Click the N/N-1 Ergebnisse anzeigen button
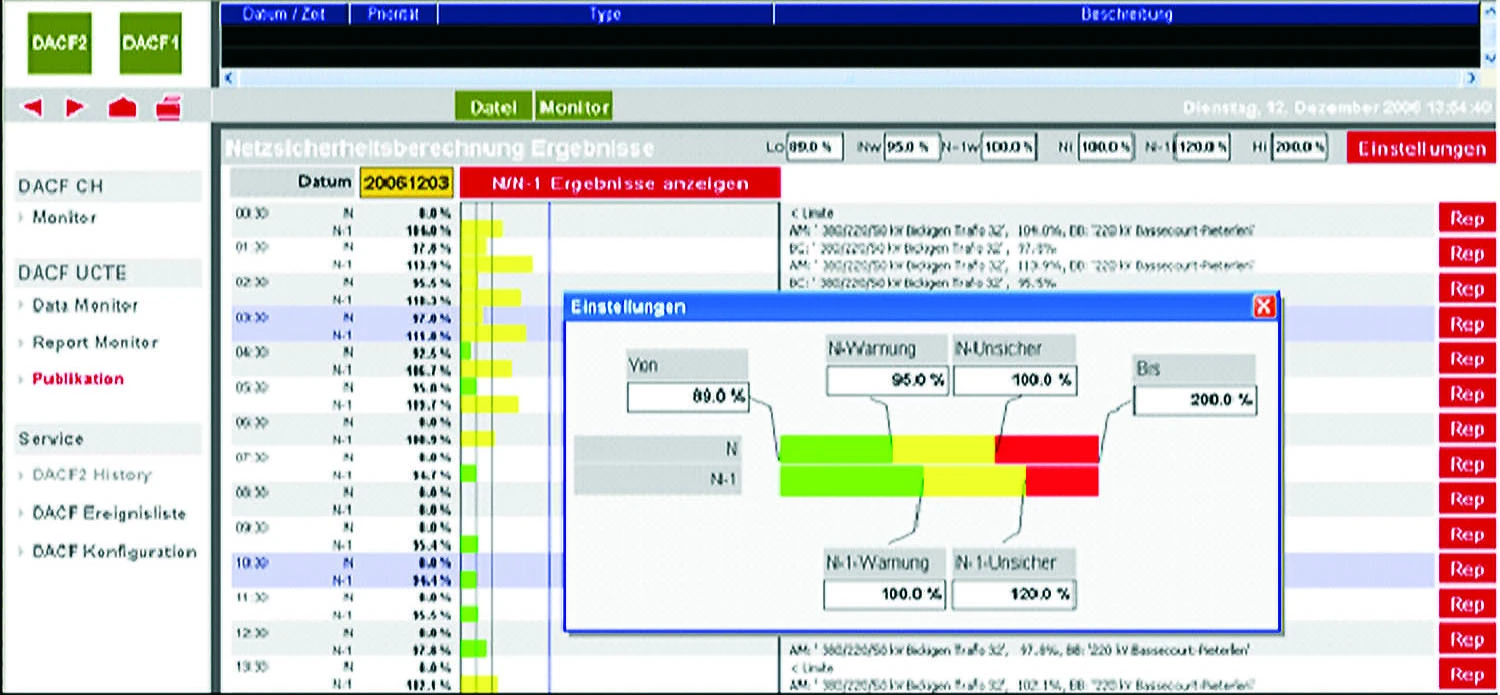 (x=619, y=183)
